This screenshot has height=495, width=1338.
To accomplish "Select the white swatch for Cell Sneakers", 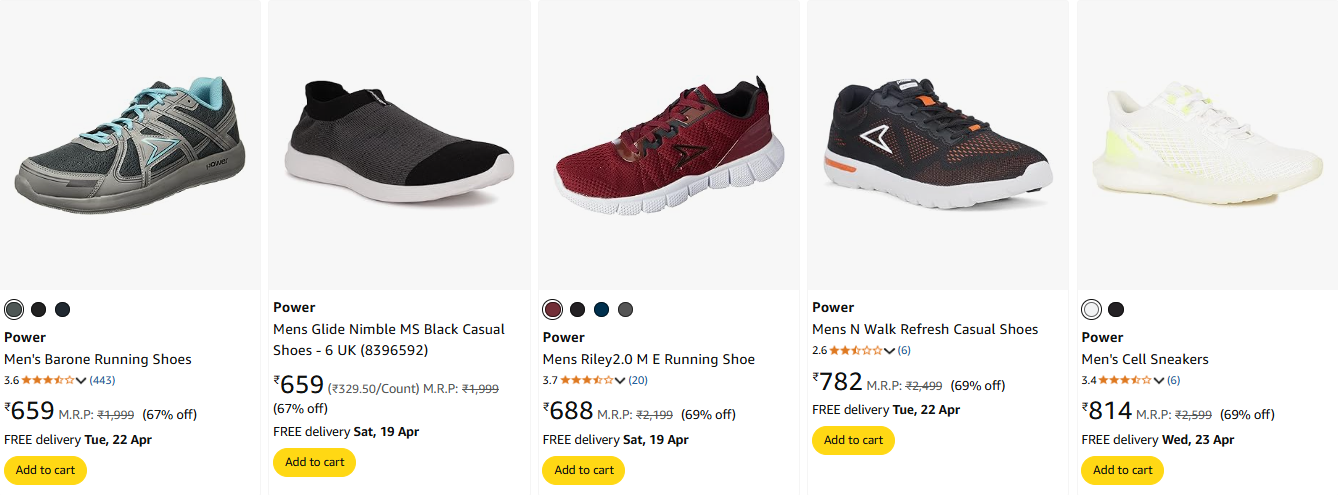I will pyautogui.click(x=1092, y=309).
